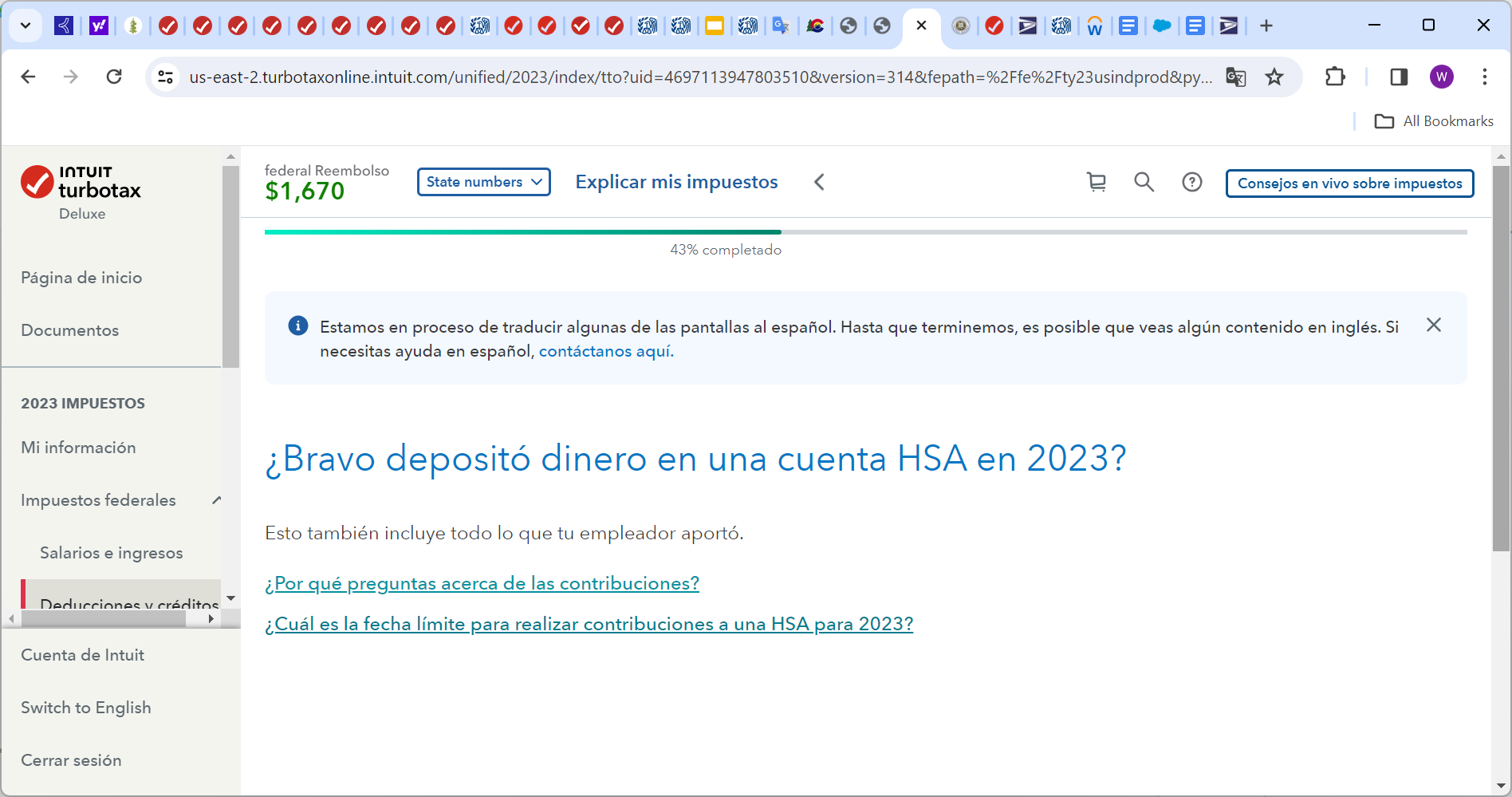The image size is (1512, 797).
Task: Open the shopping cart icon
Action: click(1097, 183)
